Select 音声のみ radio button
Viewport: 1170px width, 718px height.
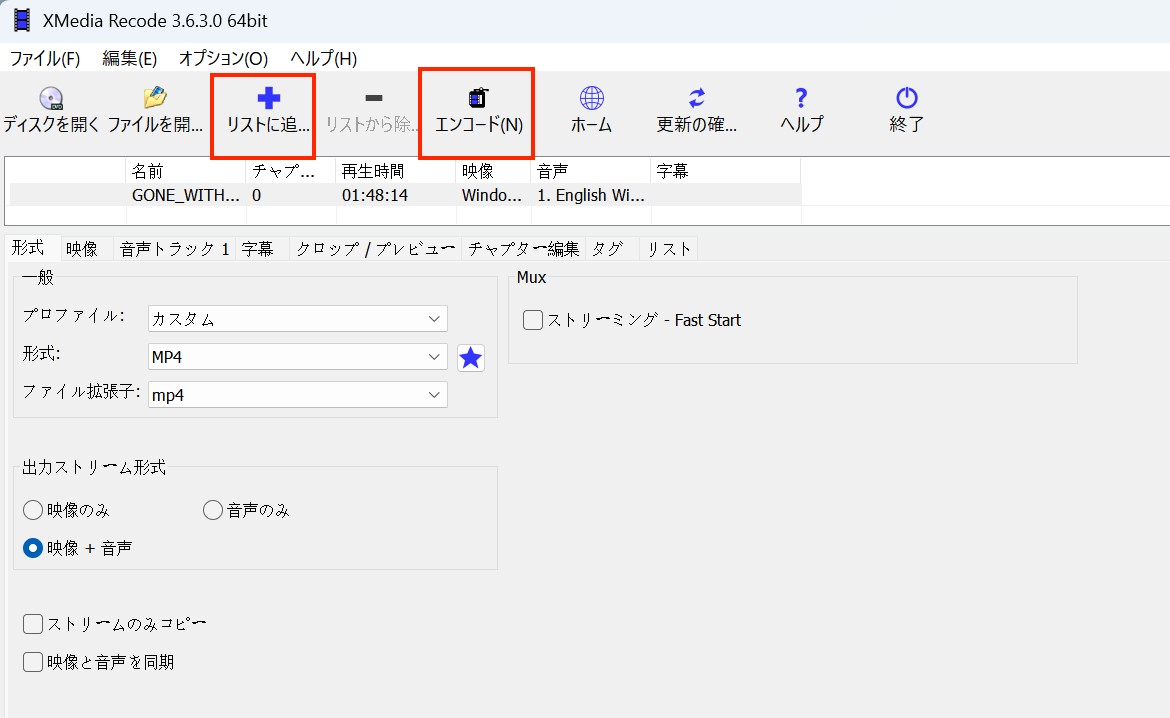(x=213, y=510)
